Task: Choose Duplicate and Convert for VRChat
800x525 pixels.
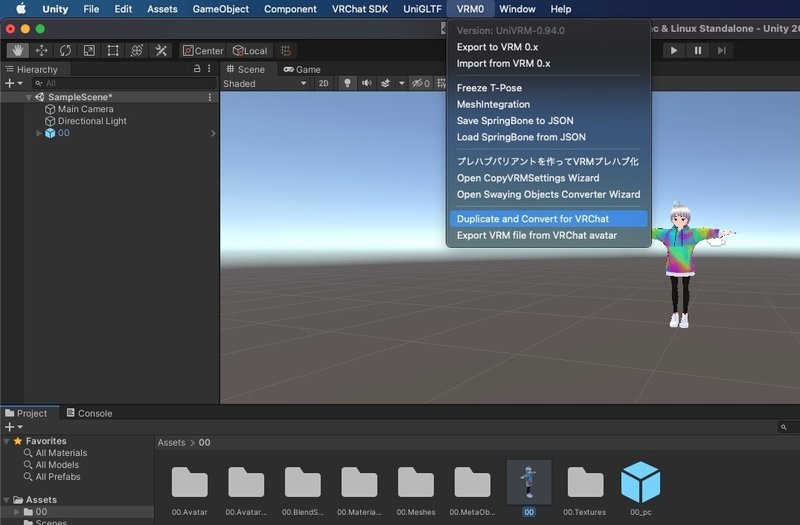Action: click(548, 219)
